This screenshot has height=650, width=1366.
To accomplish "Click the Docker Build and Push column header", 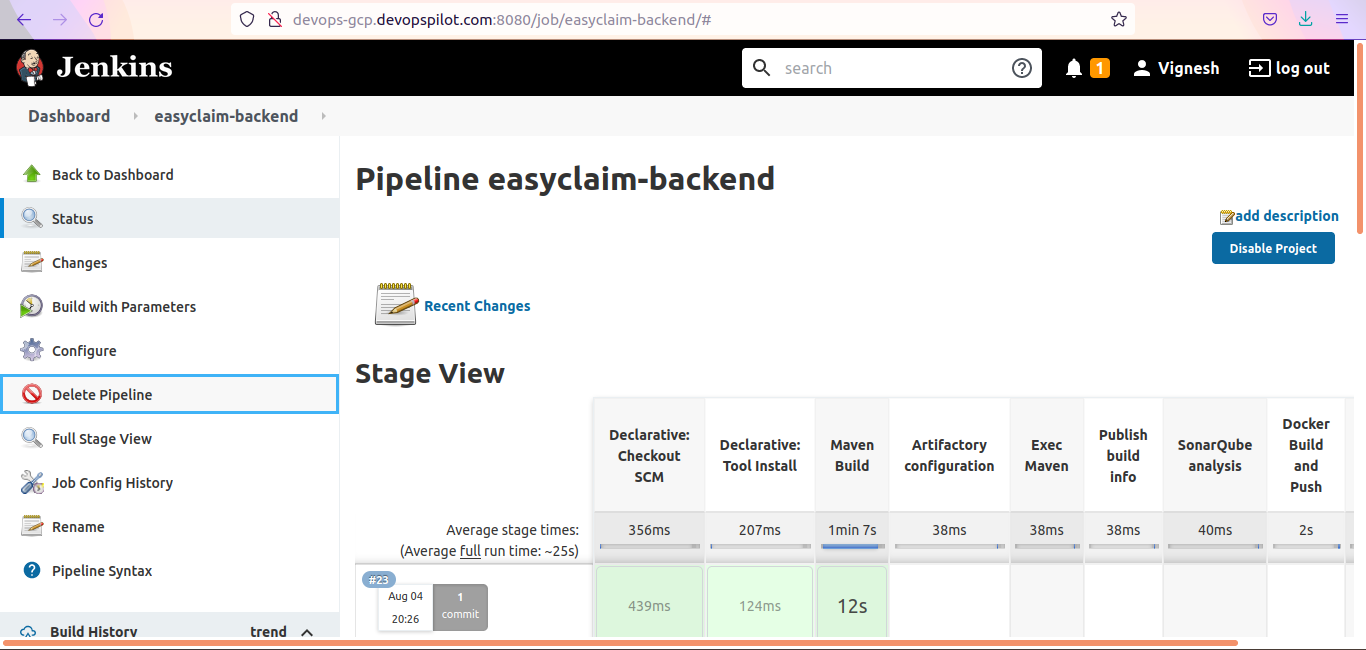I will coord(1306,456).
